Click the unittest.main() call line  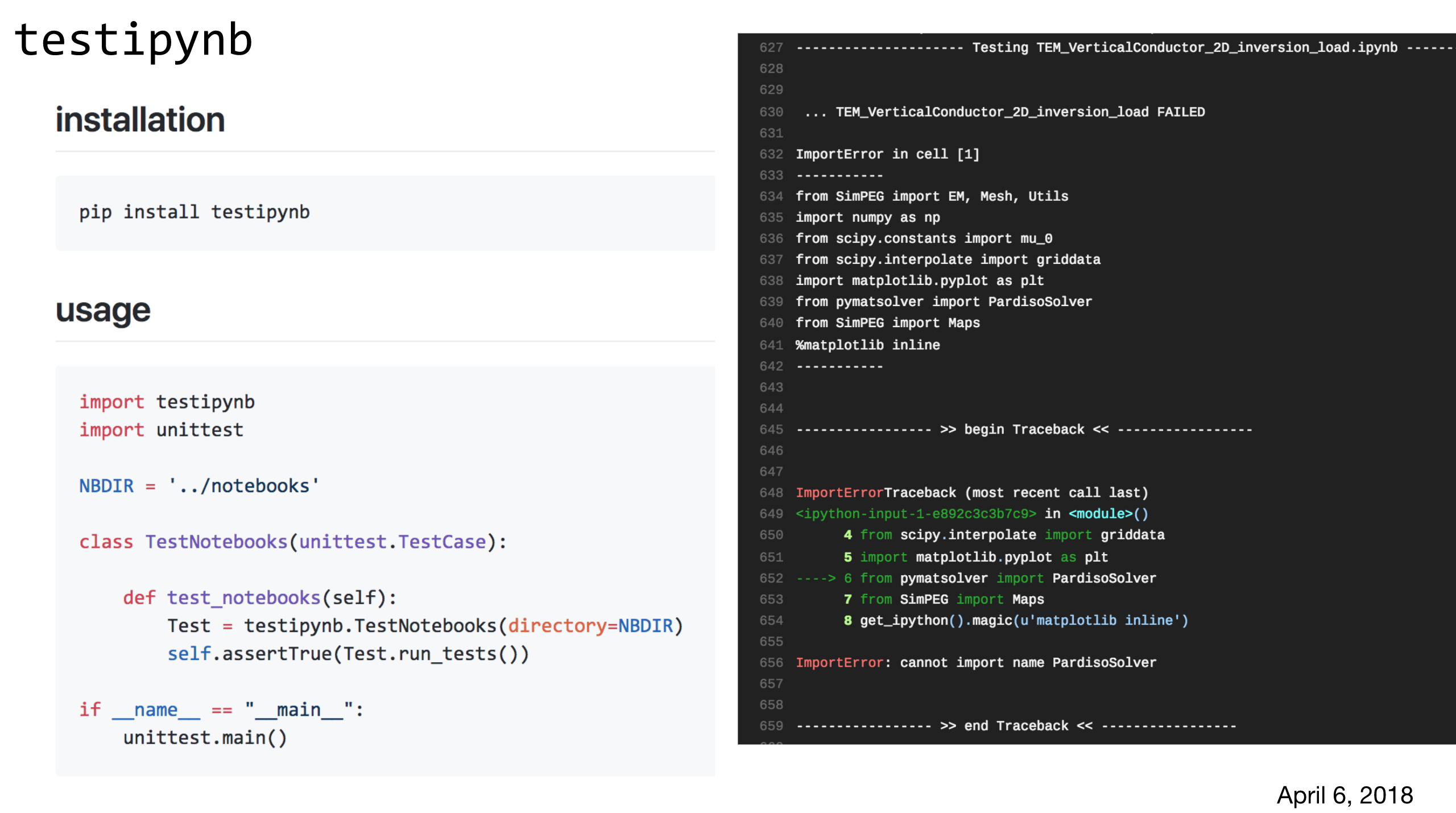tap(205, 737)
